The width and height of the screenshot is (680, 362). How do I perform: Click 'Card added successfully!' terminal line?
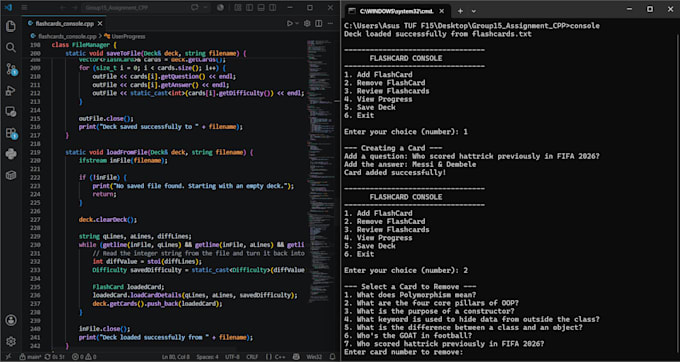[x=395, y=173]
